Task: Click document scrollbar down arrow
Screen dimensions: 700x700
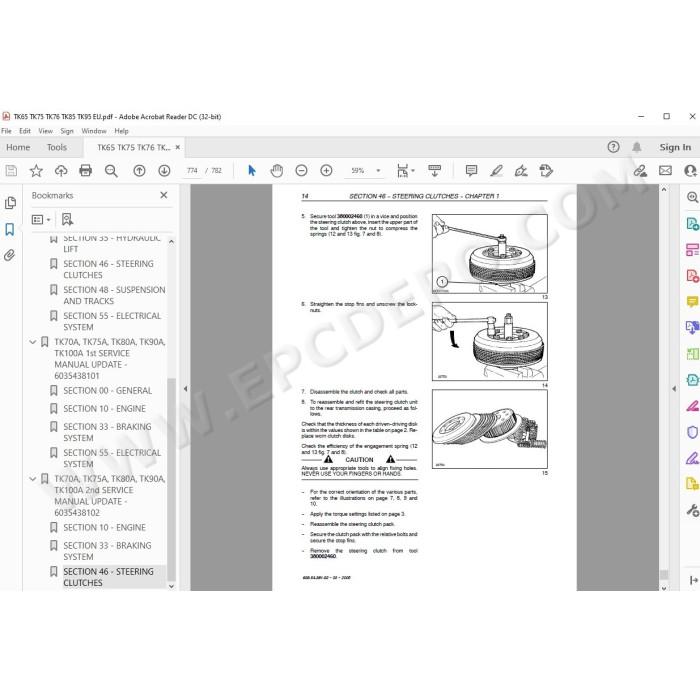Action: [664, 588]
